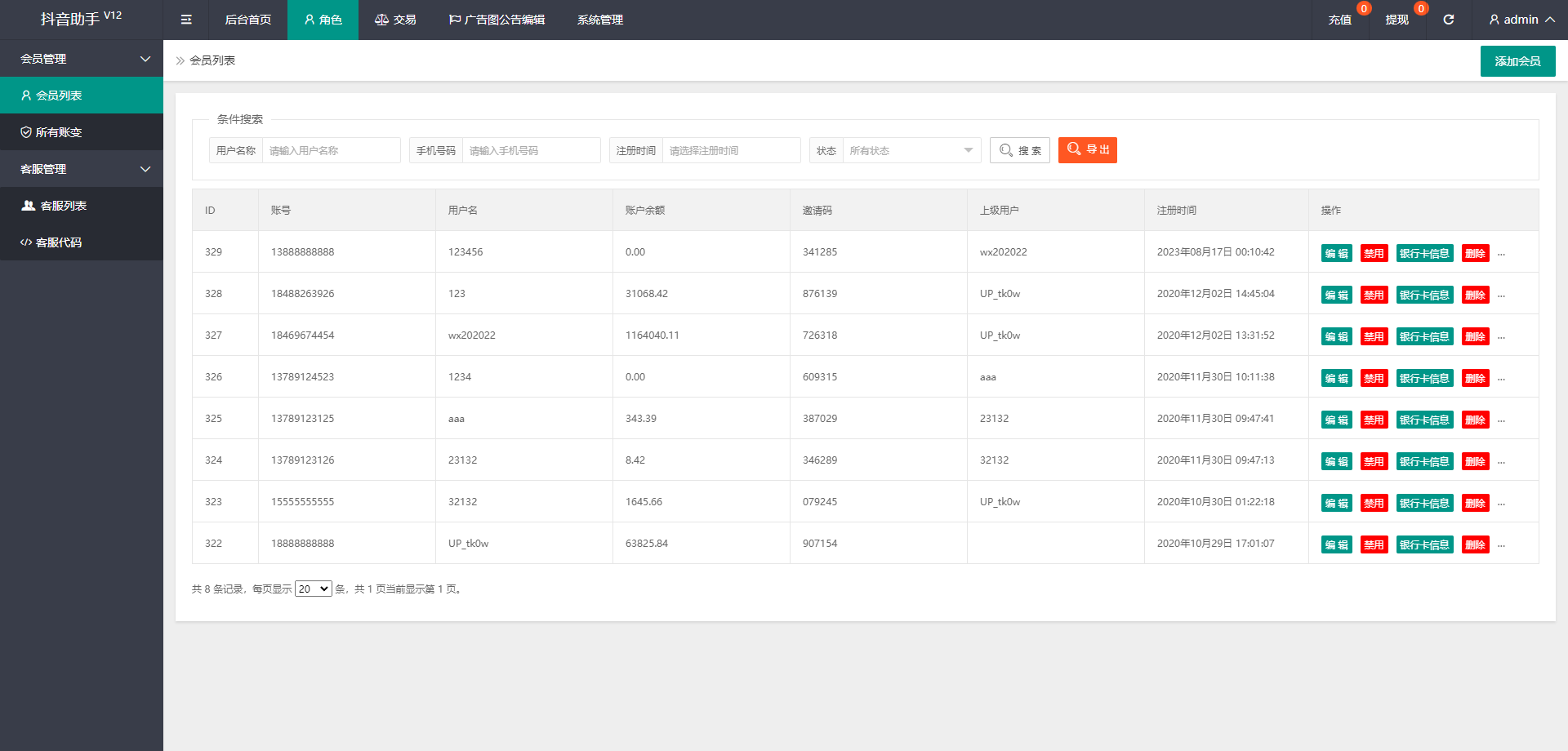Image resolution: width=1568 pixels, height=751 pixels.
Task: Click the 充值 notification badge item
Action: (x=1339, y=20)
